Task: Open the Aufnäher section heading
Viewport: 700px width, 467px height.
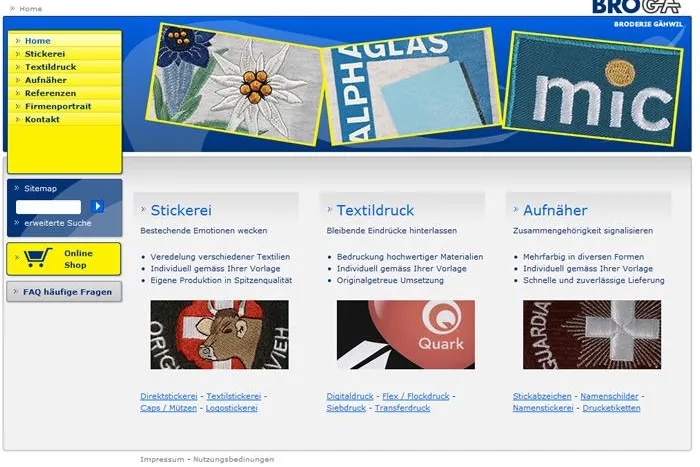Action: click(x=555, y=210)
